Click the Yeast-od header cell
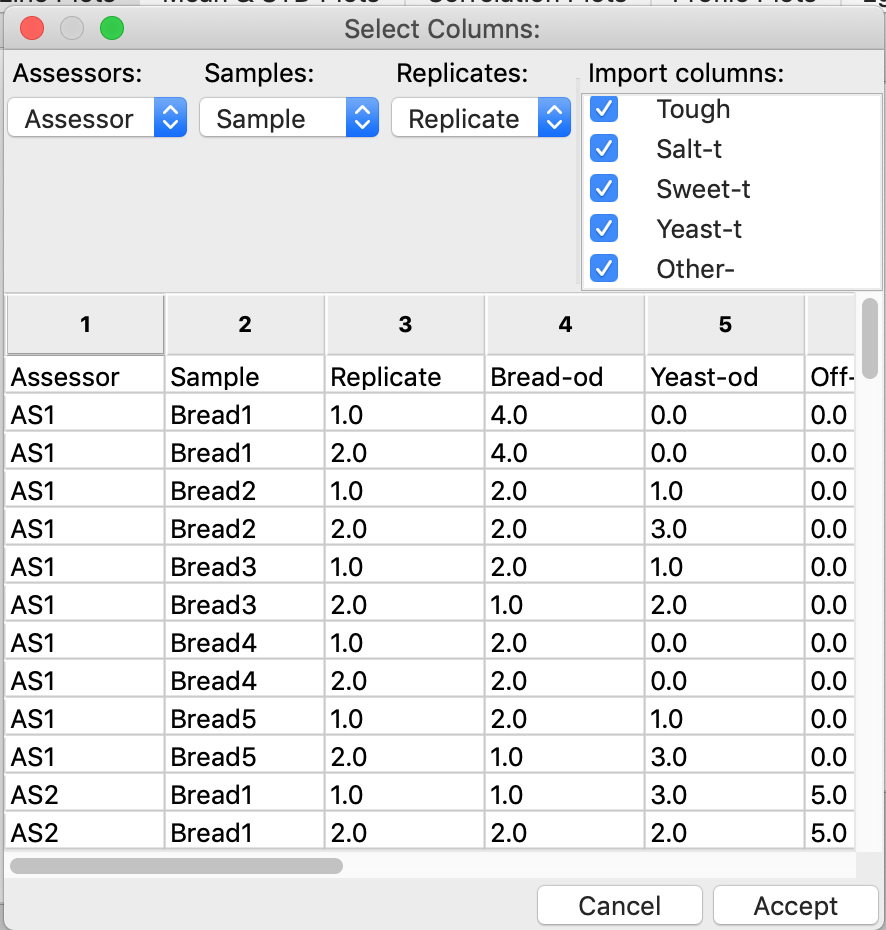Image resolution: width=886 pixels, height=930 pixels. pos(725,377)
